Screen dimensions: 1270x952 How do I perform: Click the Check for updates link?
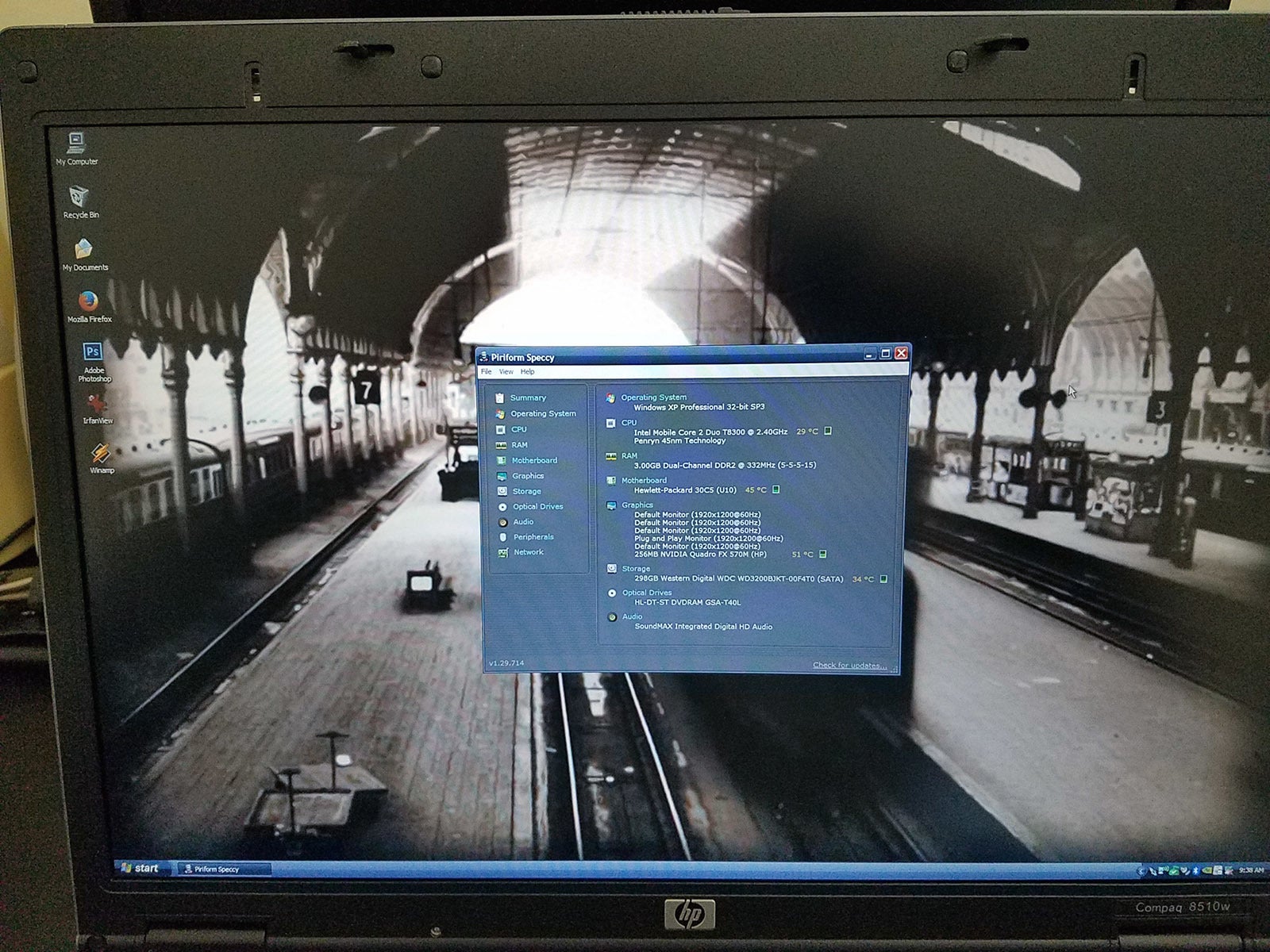click(x=849, y=665)
